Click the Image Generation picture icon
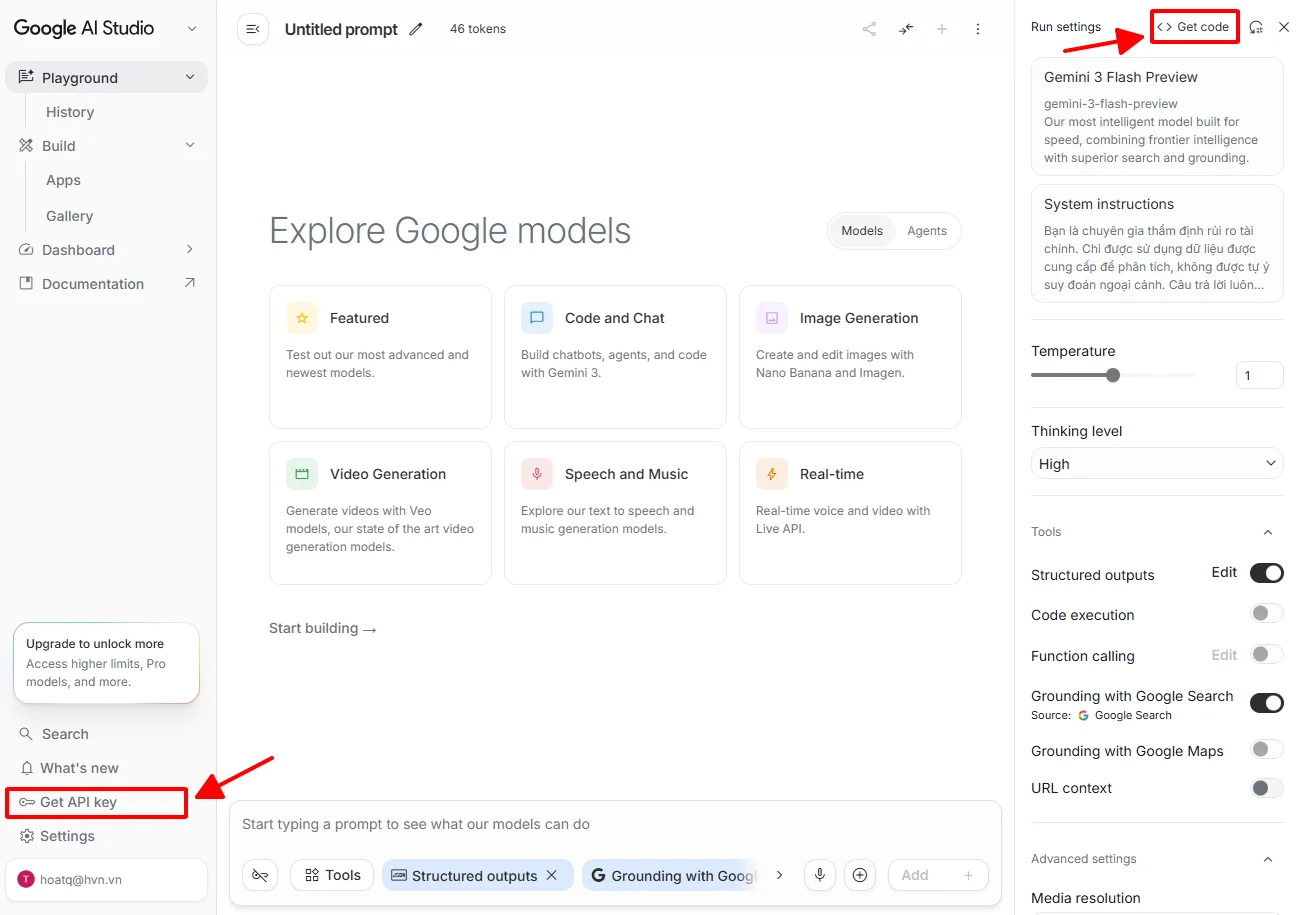The height and width of the screenshot is (915, 1300). pos(772,318)
